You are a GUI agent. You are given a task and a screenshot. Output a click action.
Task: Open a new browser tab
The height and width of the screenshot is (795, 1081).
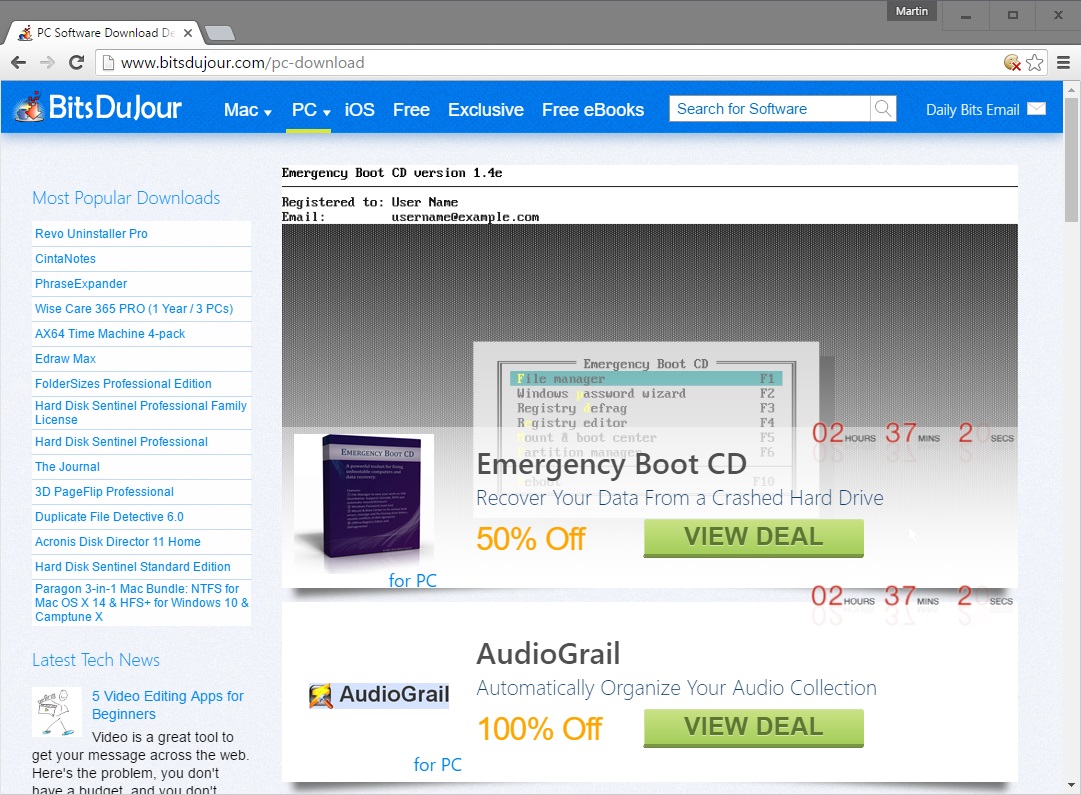pyautogui.click(x=220, y=32)
